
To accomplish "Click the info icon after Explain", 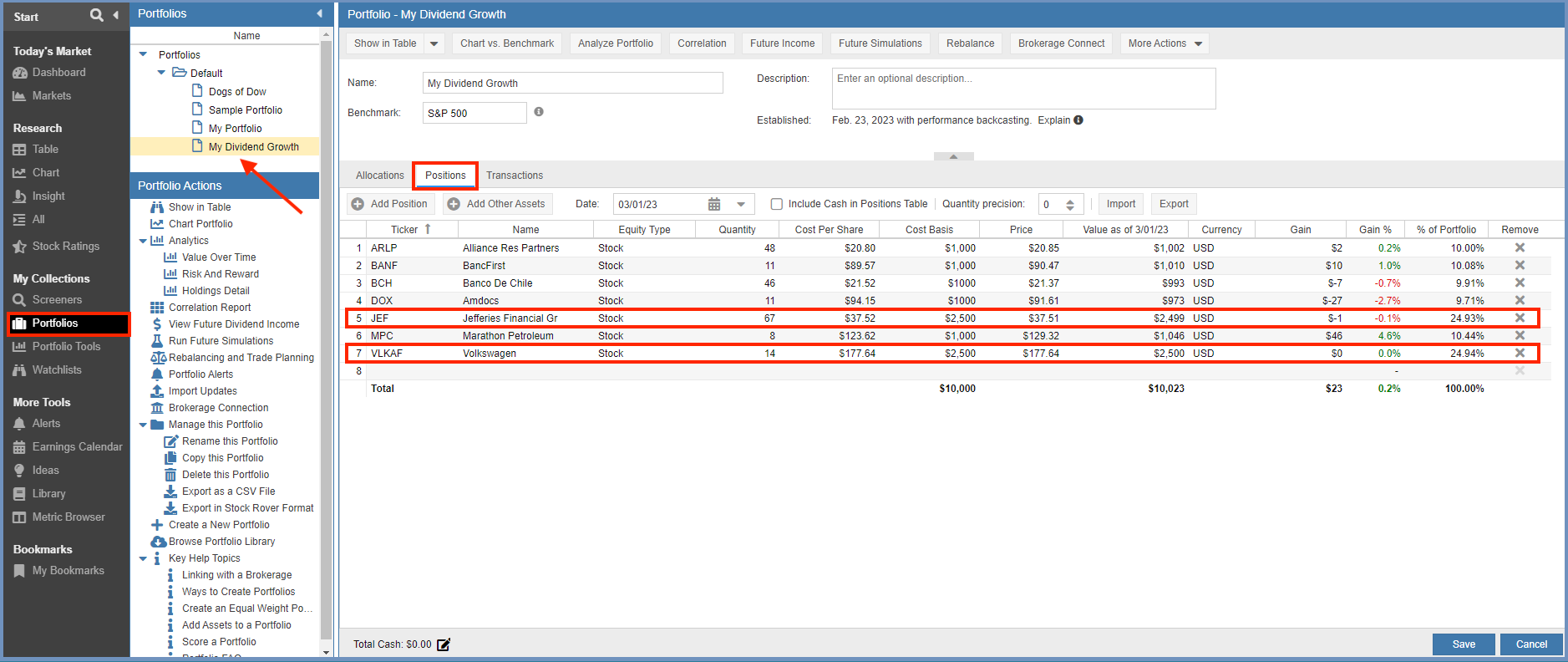I will pos(1078,120).
